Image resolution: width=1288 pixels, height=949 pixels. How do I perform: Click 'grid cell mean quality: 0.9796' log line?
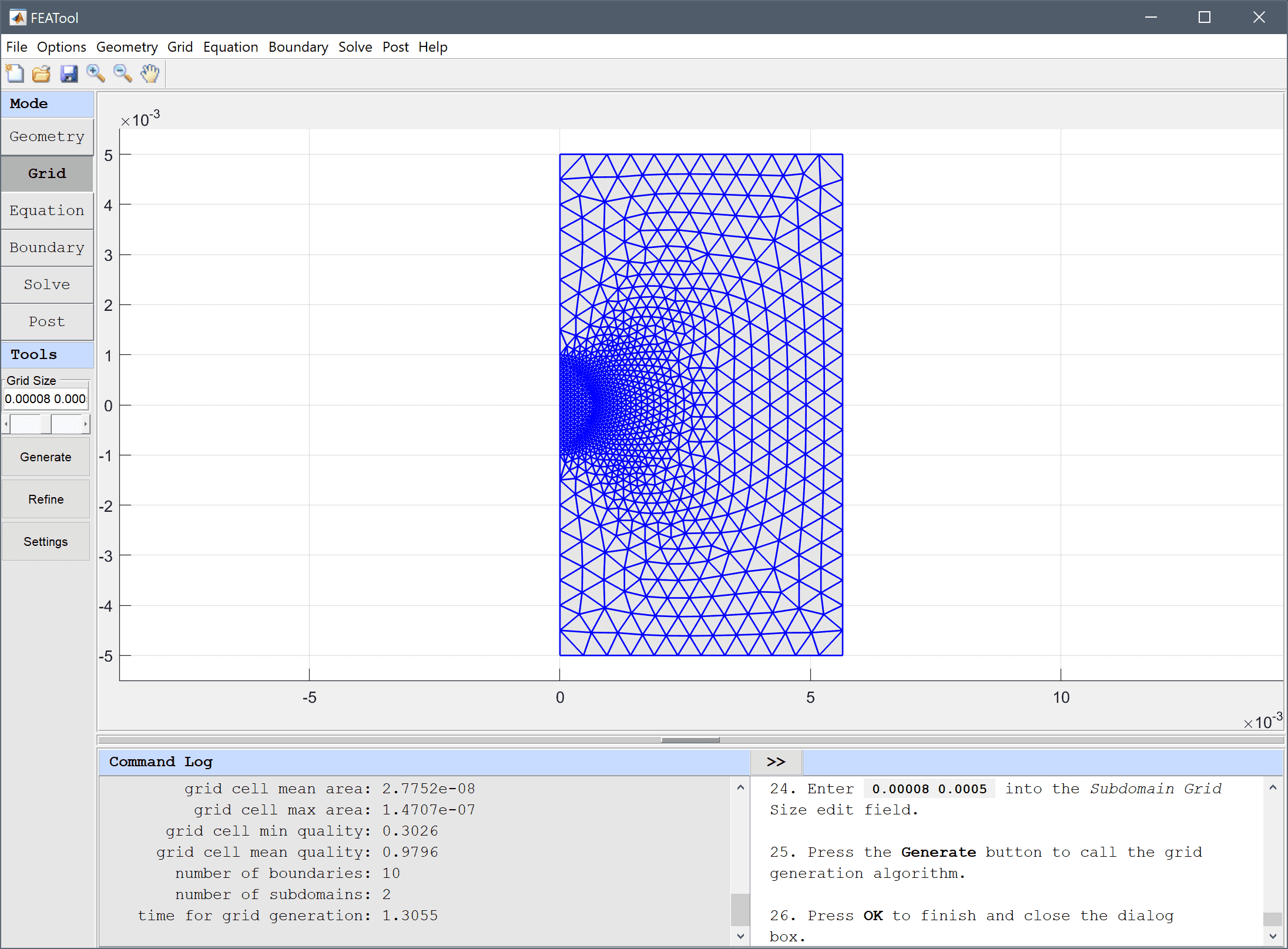pyautogui.click(x=297, y=852)
